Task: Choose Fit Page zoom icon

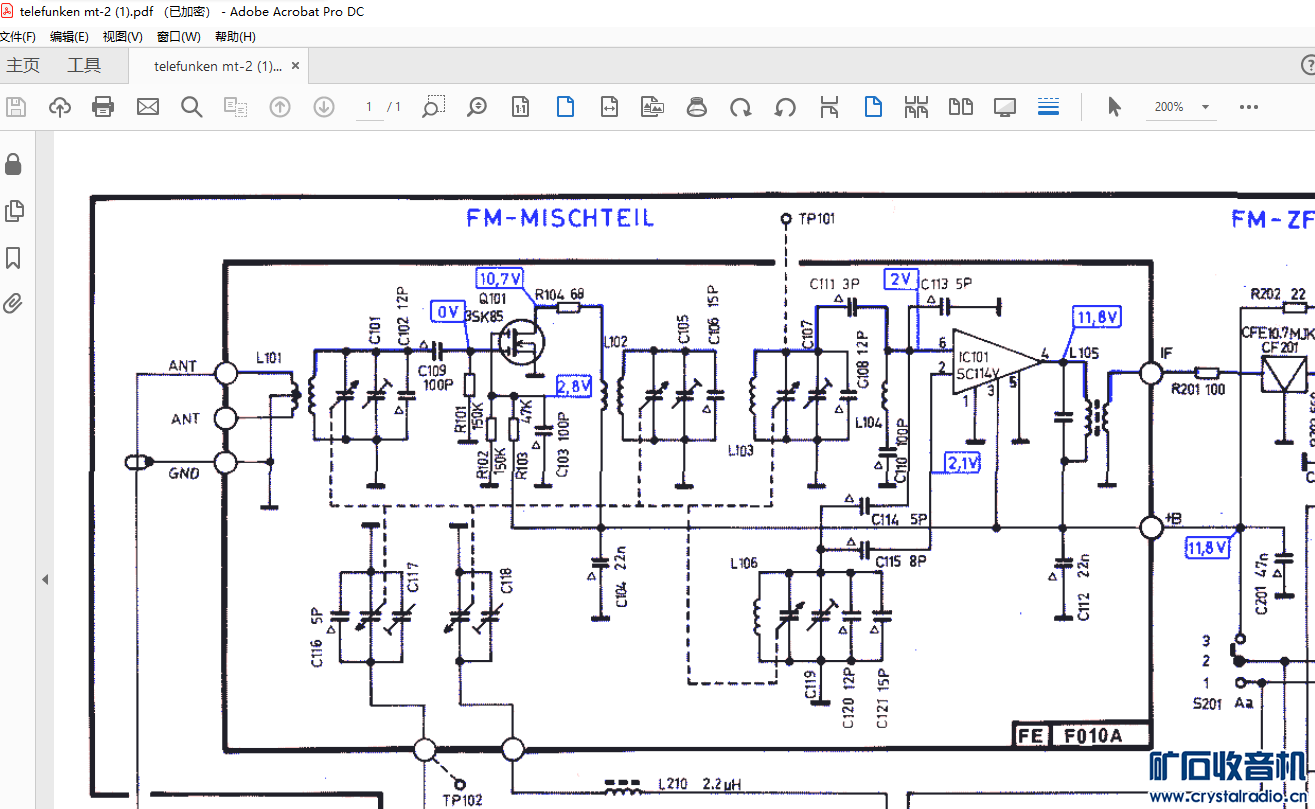Action: (565, 107)
